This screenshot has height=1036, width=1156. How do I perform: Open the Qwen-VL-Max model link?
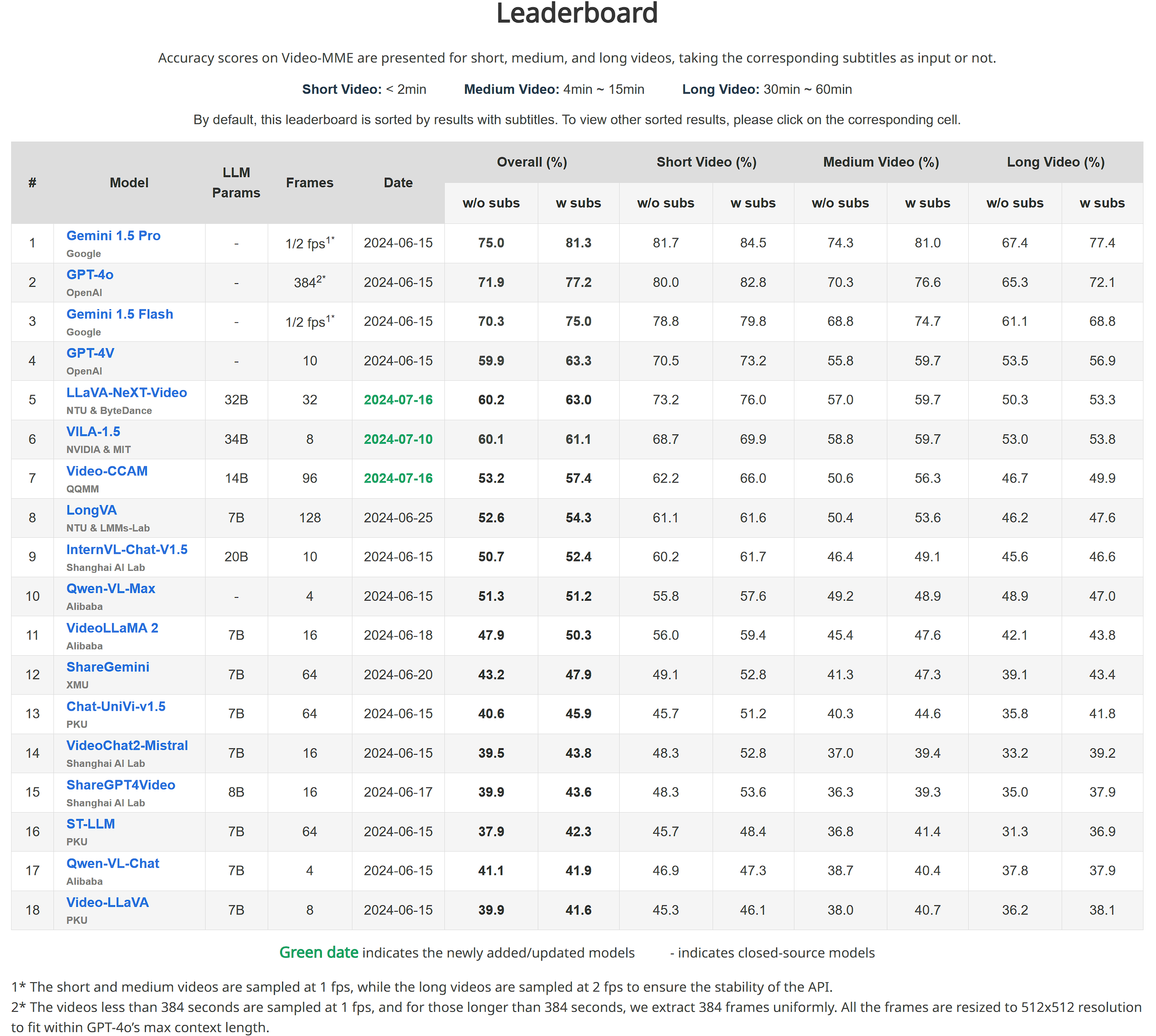[111, 589]
